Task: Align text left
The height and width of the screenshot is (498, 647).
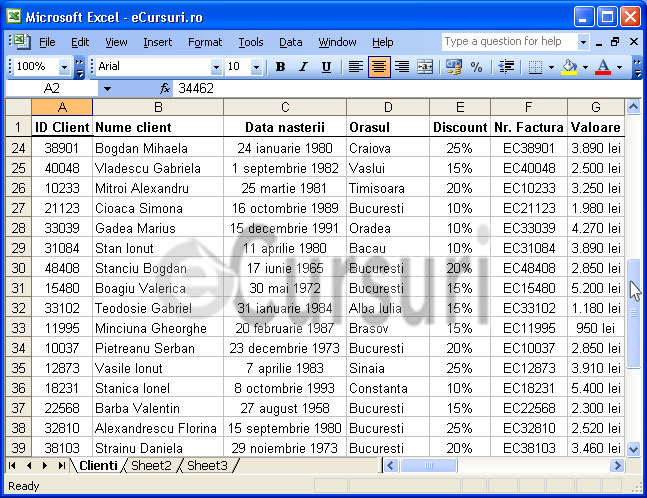Action: [356, 66]
